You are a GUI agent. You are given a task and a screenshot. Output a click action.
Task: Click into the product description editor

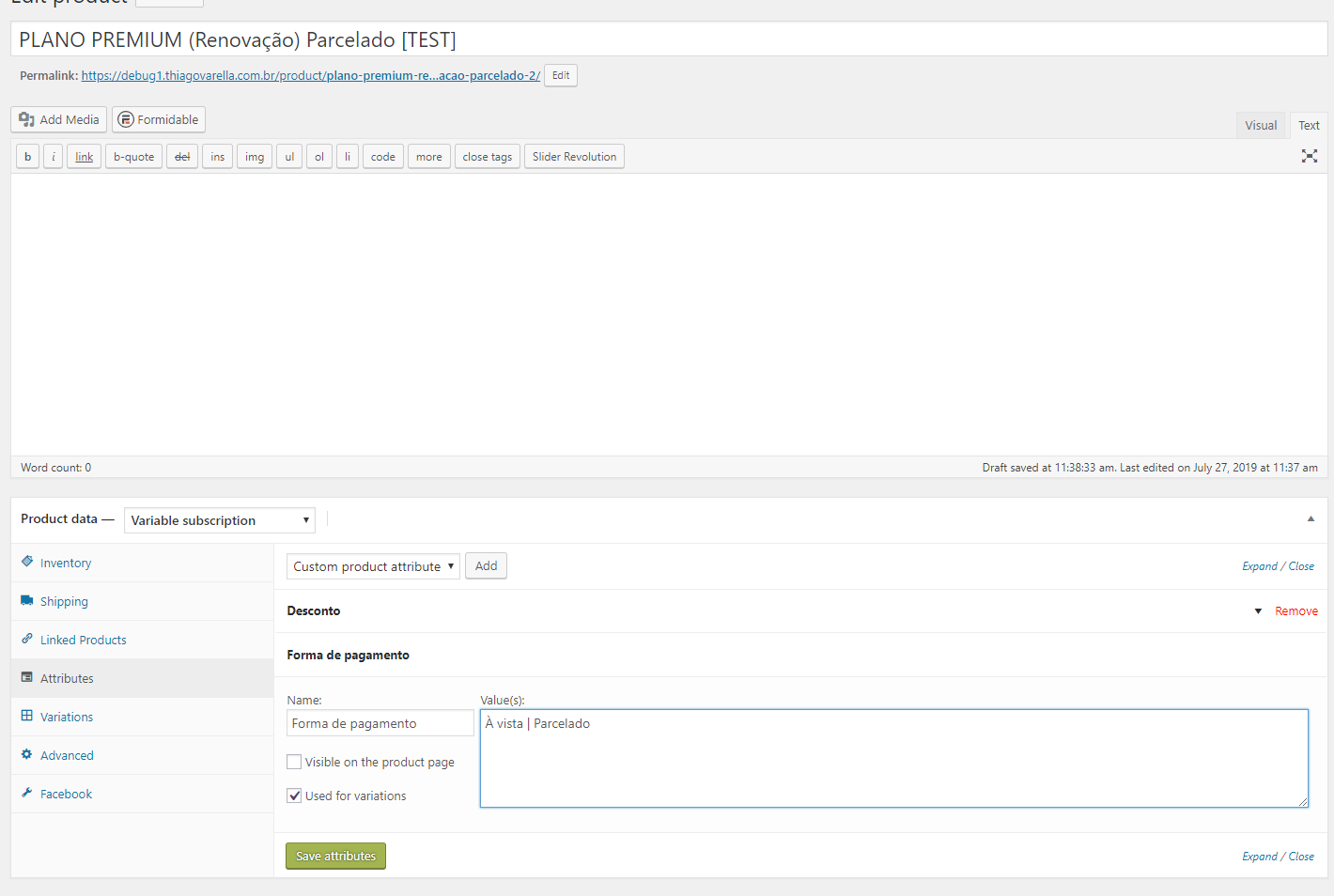(x=669, y=315)
